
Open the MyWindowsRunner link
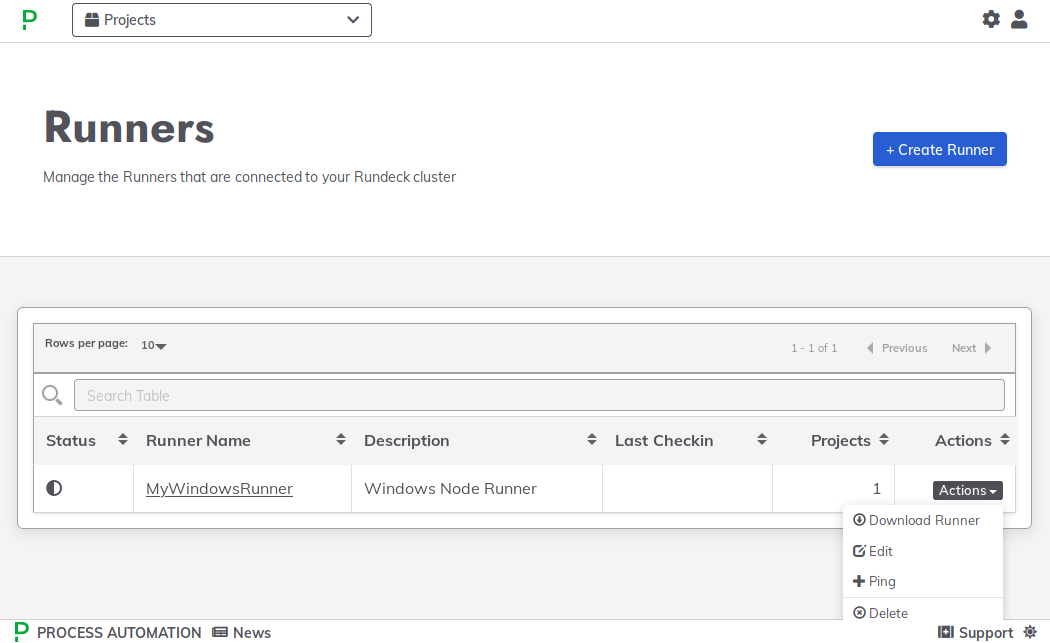click(x=220, y=489)
